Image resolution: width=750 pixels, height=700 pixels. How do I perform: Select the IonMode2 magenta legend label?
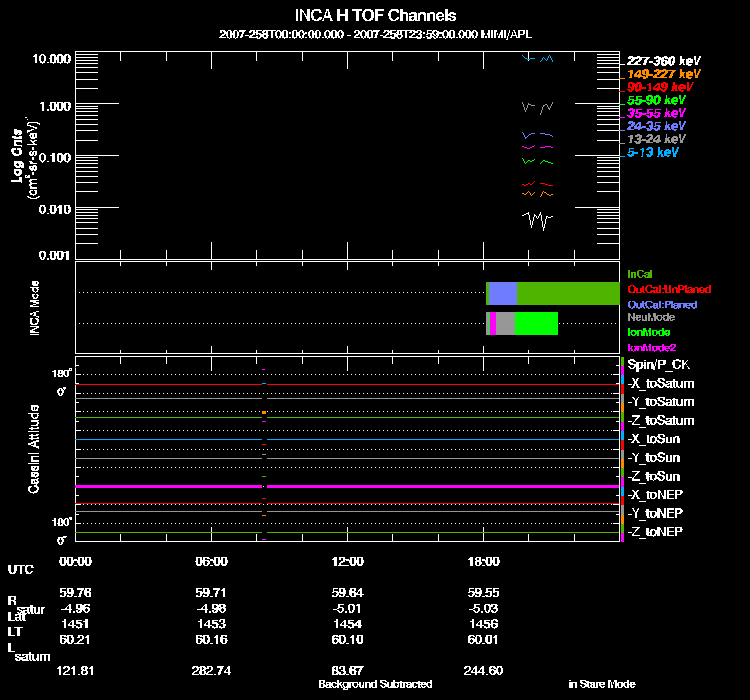pyautogui.click(x=652, y=347)
